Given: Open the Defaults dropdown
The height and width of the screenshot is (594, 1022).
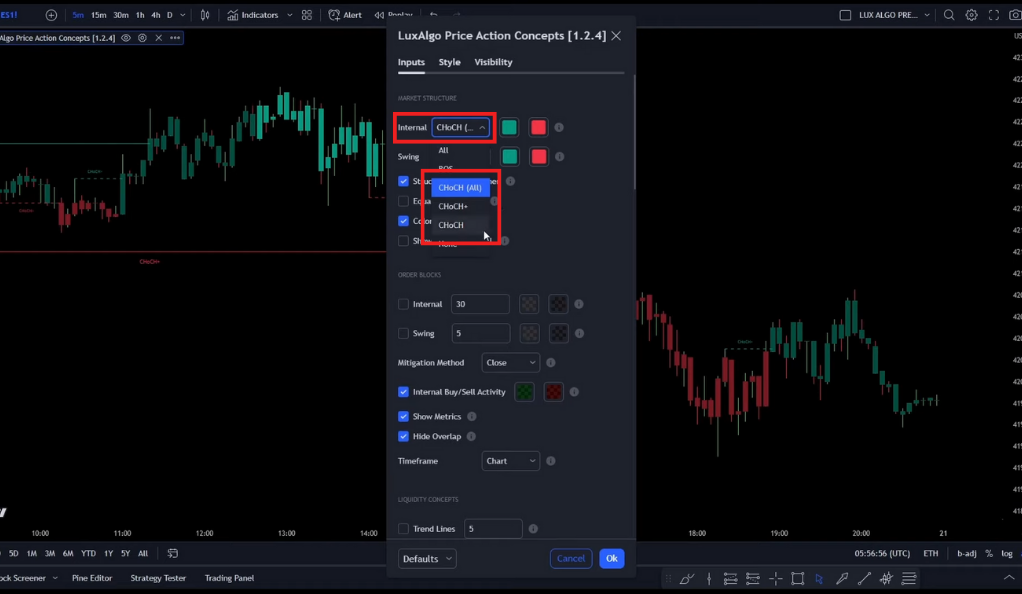Looking at the screenshot, I should (x=427, y=559).
